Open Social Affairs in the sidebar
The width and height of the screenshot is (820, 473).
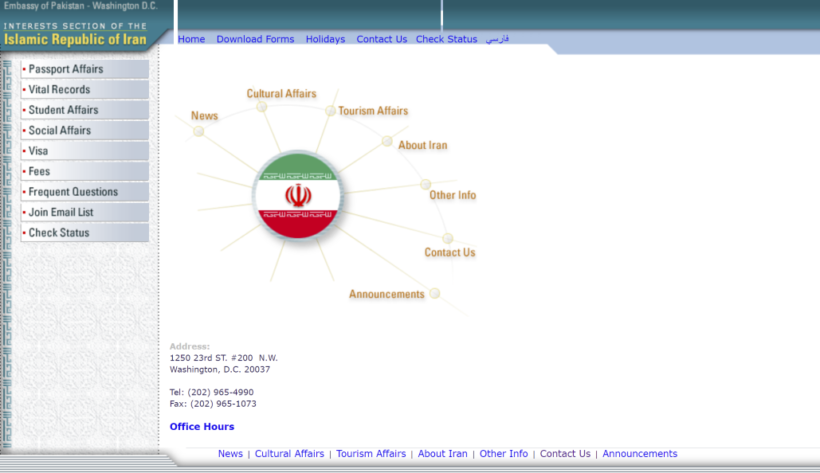click(85, 130)
